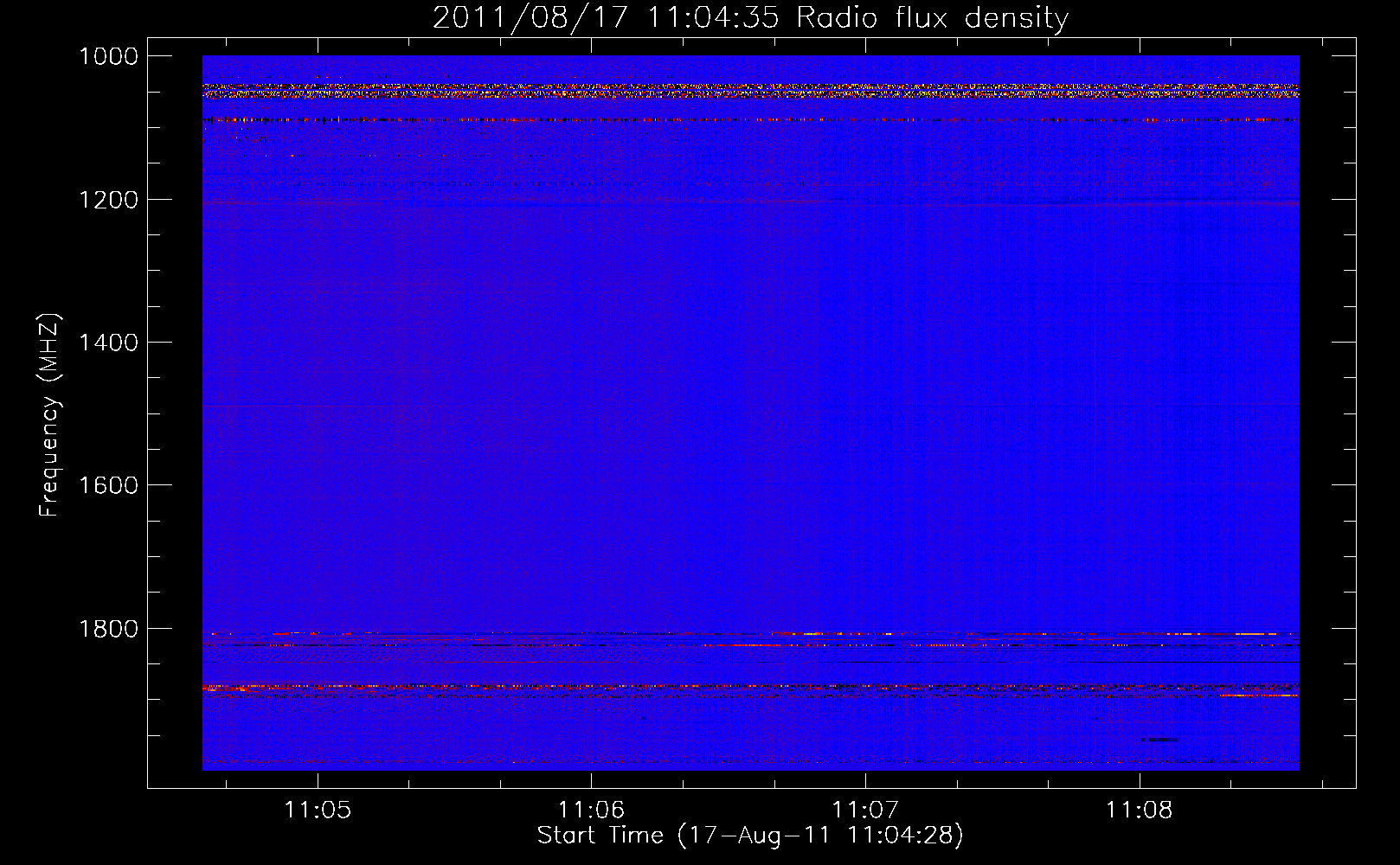Click the 'Start Time (17-Aug-11 11:04:28)' x-axis label

750,836
